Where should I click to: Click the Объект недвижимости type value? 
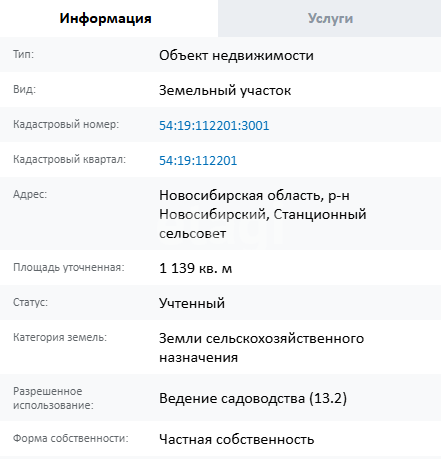pos(236,55)
